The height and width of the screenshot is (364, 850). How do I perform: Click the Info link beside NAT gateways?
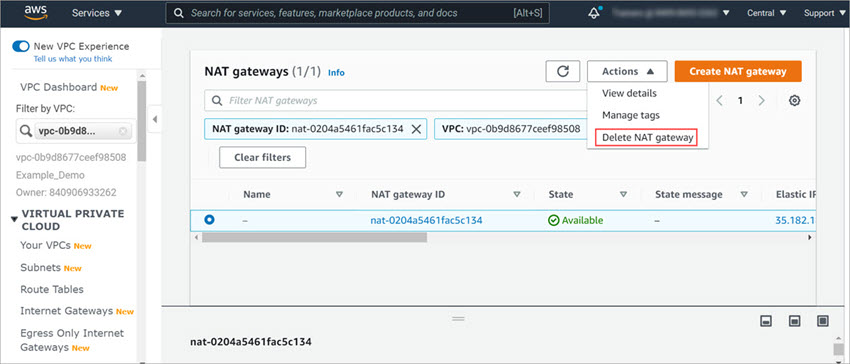[336, 73]
